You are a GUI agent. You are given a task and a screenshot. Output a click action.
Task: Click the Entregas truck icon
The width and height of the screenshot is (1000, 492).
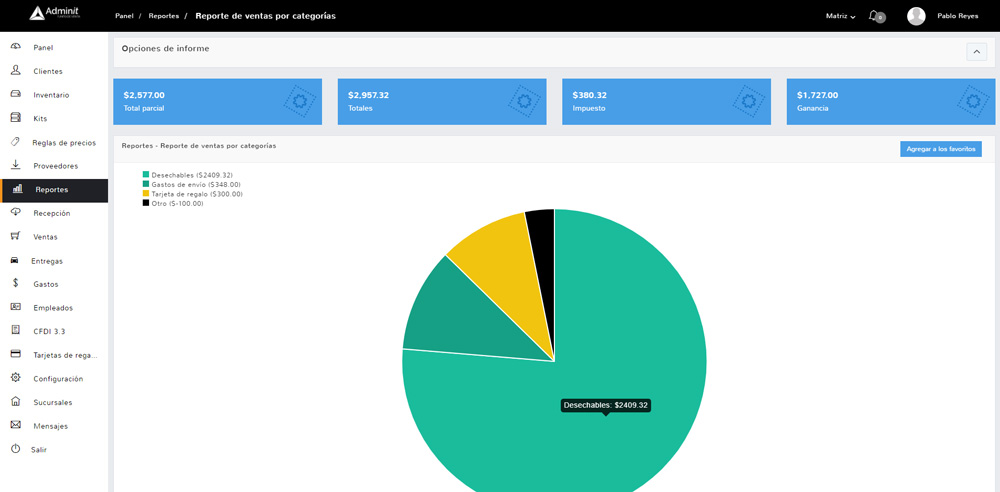pyautogui.click(x=15, y=260)
